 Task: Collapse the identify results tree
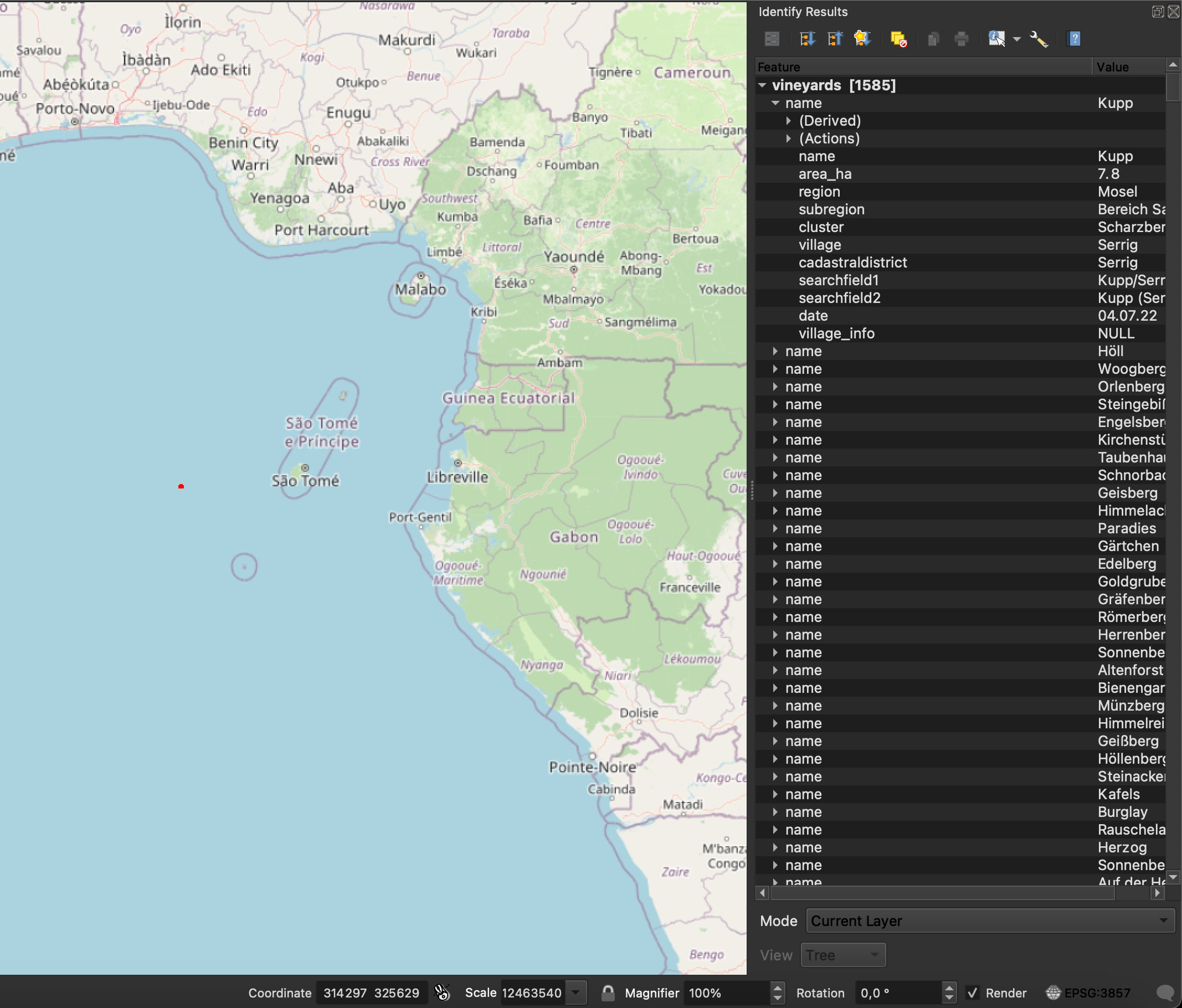[x=834, y=38]
